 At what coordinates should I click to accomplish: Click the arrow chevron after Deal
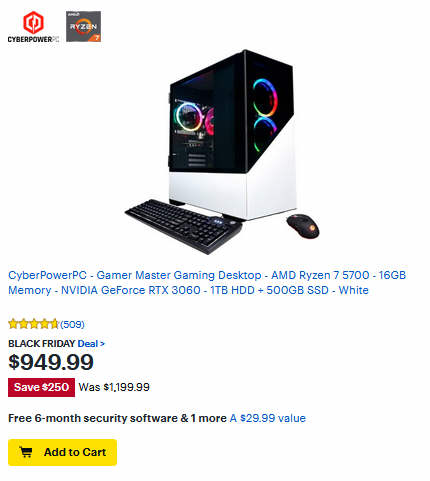click(102, 344)
